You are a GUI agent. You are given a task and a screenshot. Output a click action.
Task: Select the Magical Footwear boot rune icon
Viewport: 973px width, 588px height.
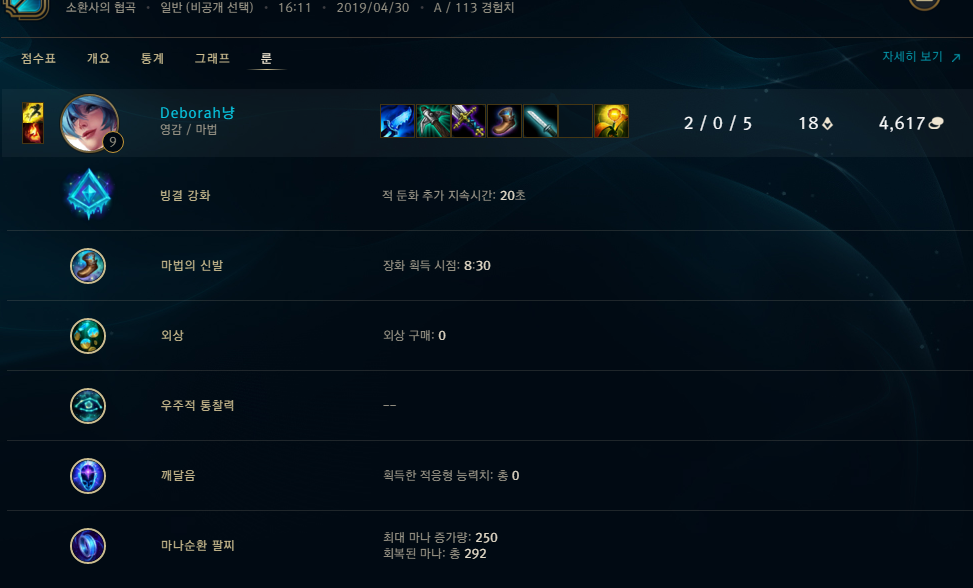88,265
